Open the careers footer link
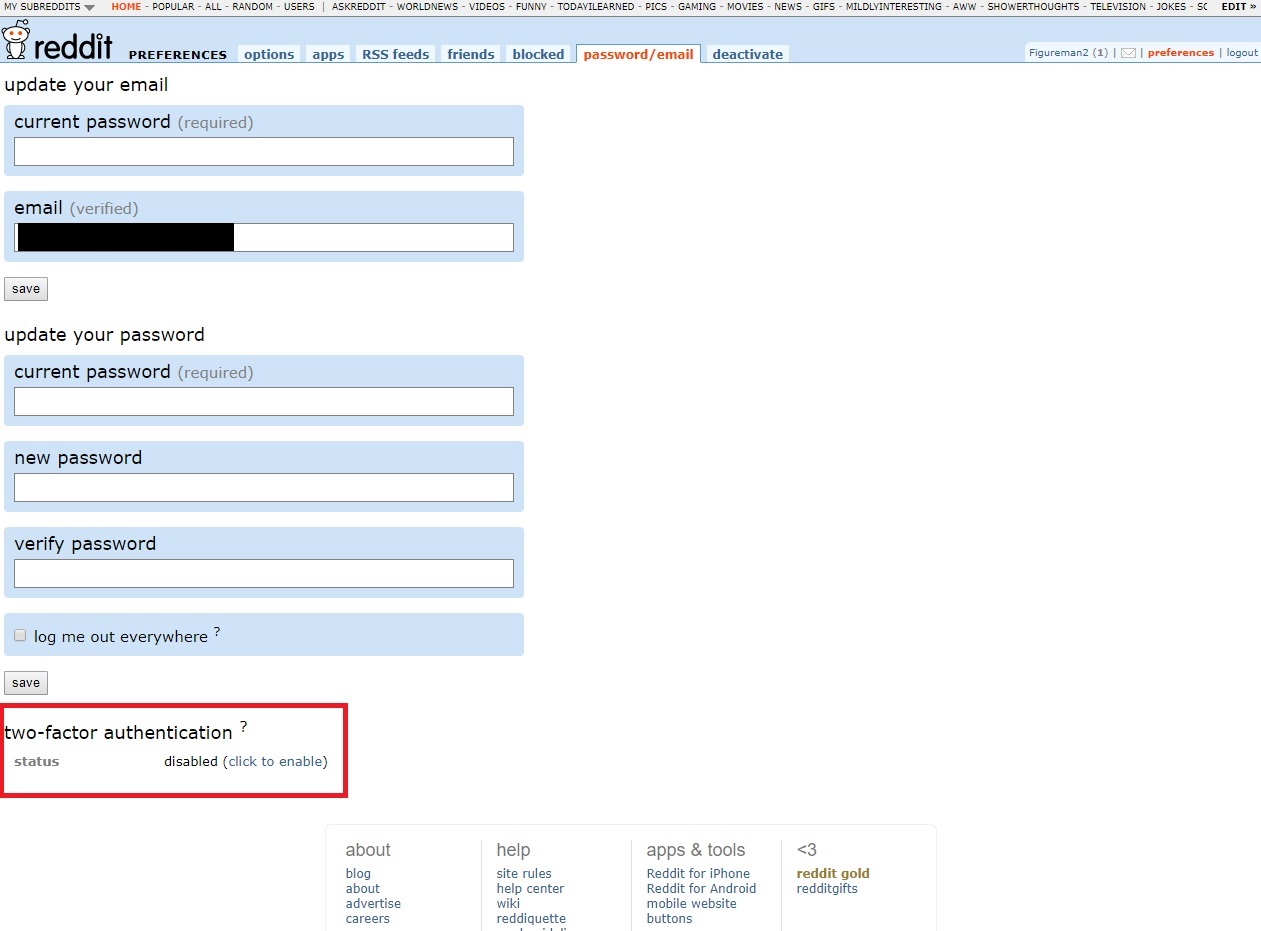Viewport: 1261px width, 931px height. 368,918
